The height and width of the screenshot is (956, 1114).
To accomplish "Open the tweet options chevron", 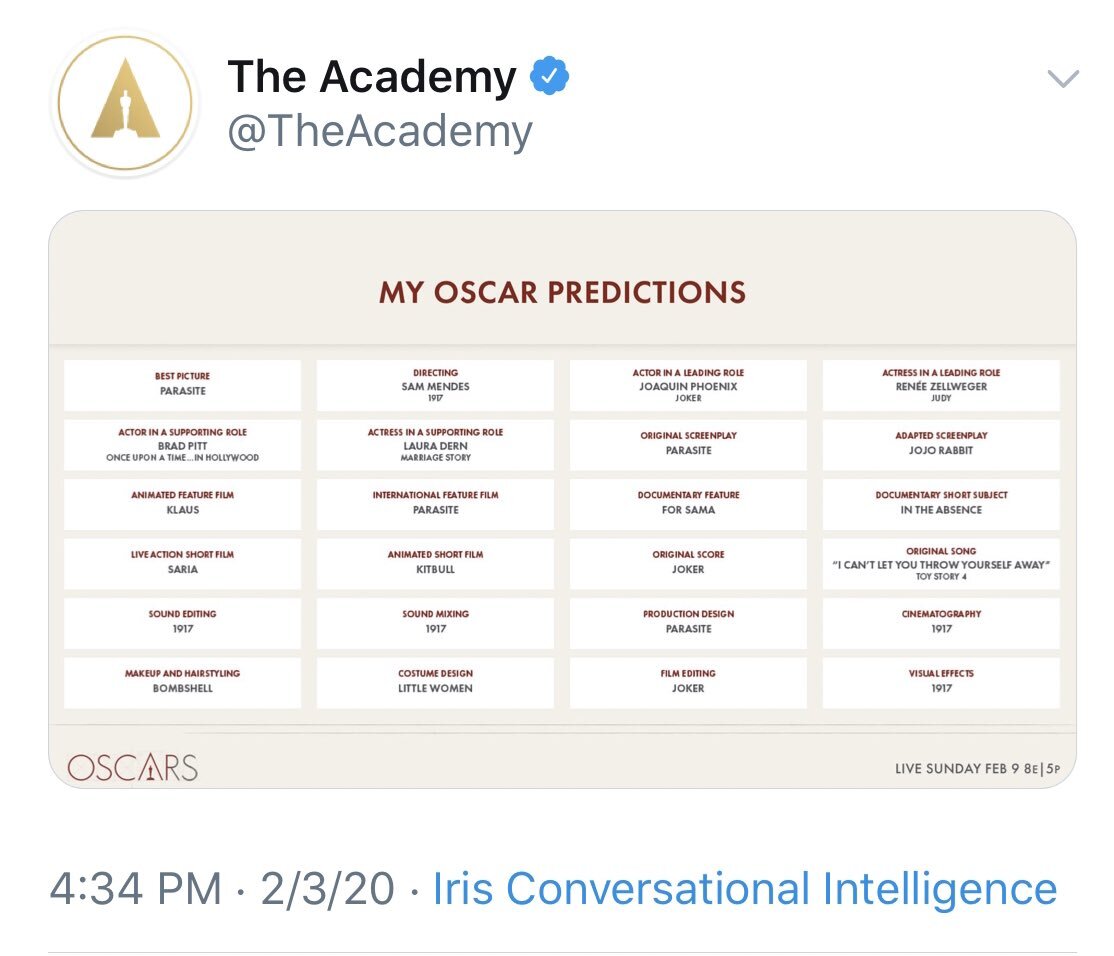I will click(1062, 78).
